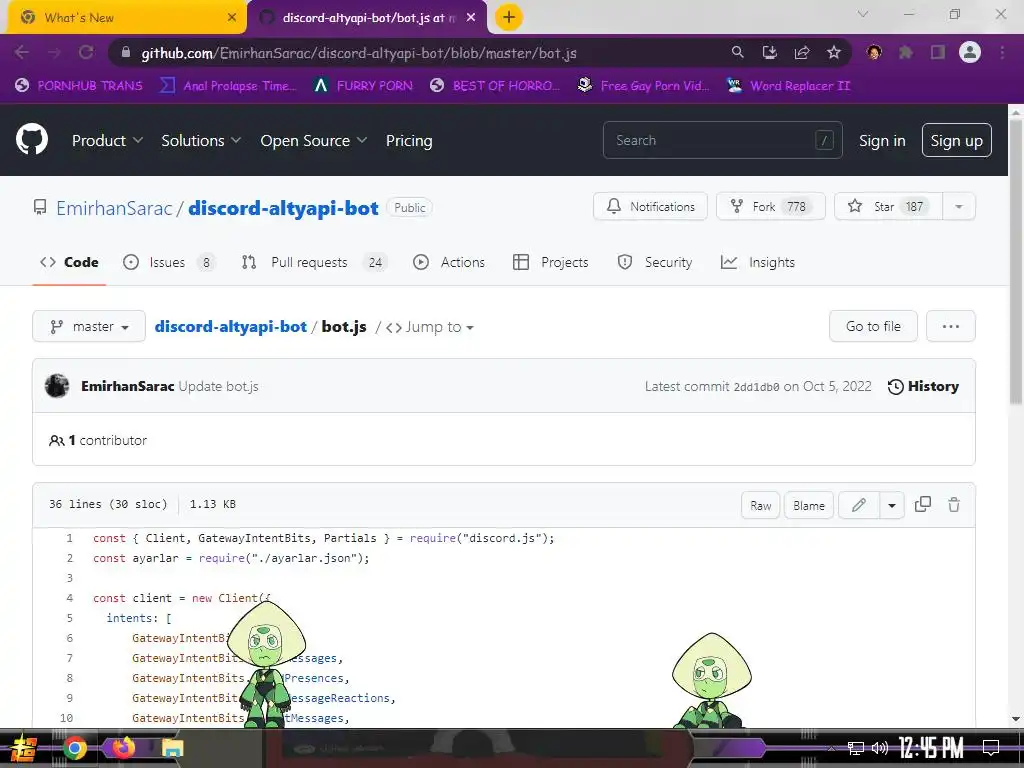Expand the Open Source menu

[x=313, y=140]
